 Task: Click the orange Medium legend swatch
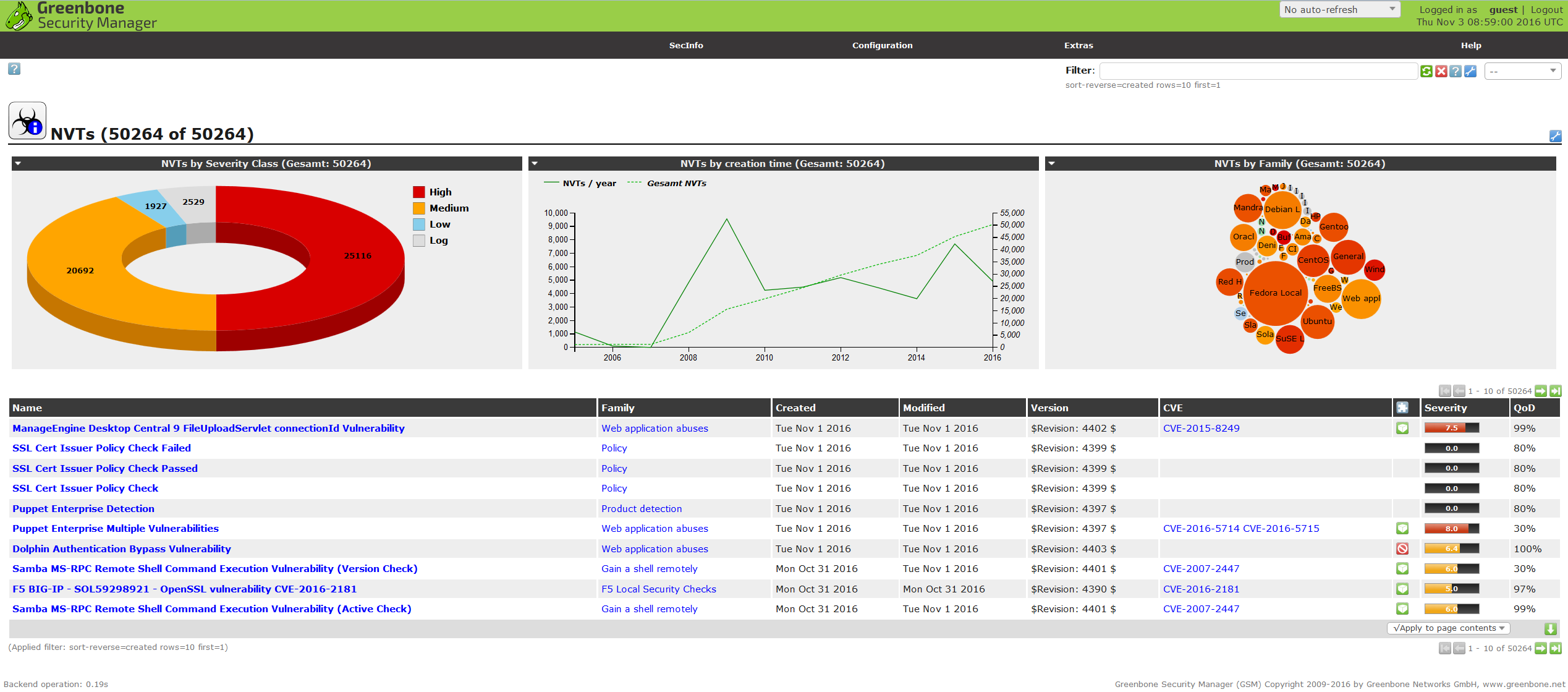click(x=419, y=208)
